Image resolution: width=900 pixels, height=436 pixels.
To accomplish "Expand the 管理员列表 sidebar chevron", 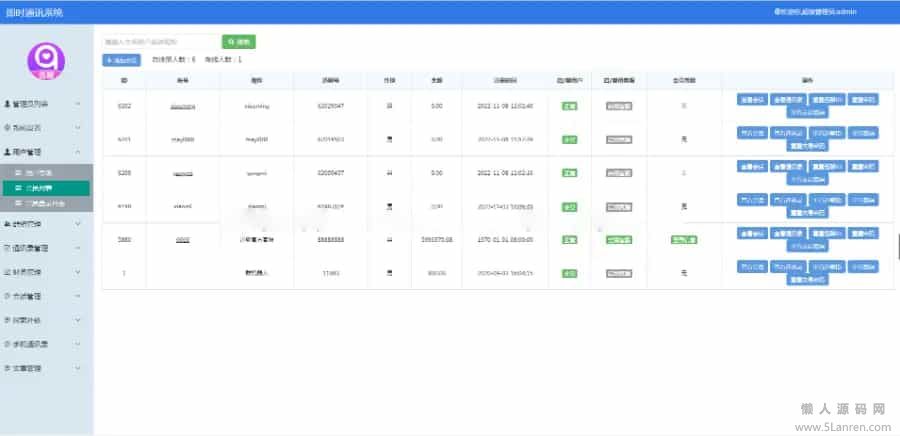I will pos(78,104).
